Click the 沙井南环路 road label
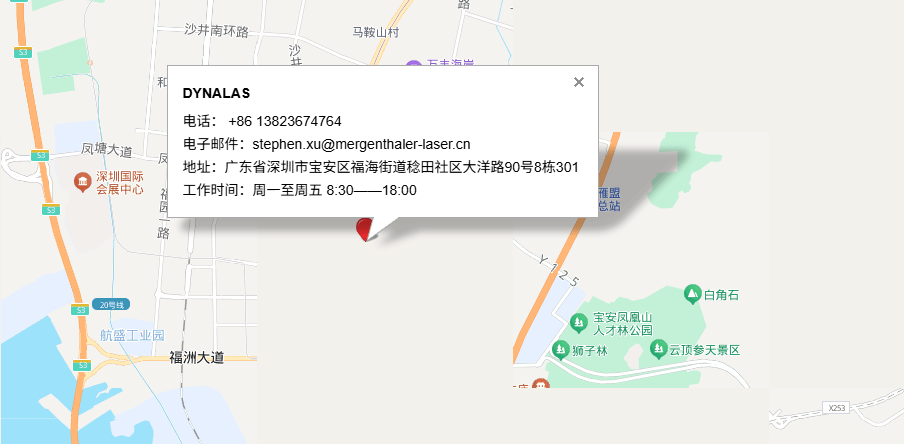Viewport: 904px width, 444px height. pos(217,31)
